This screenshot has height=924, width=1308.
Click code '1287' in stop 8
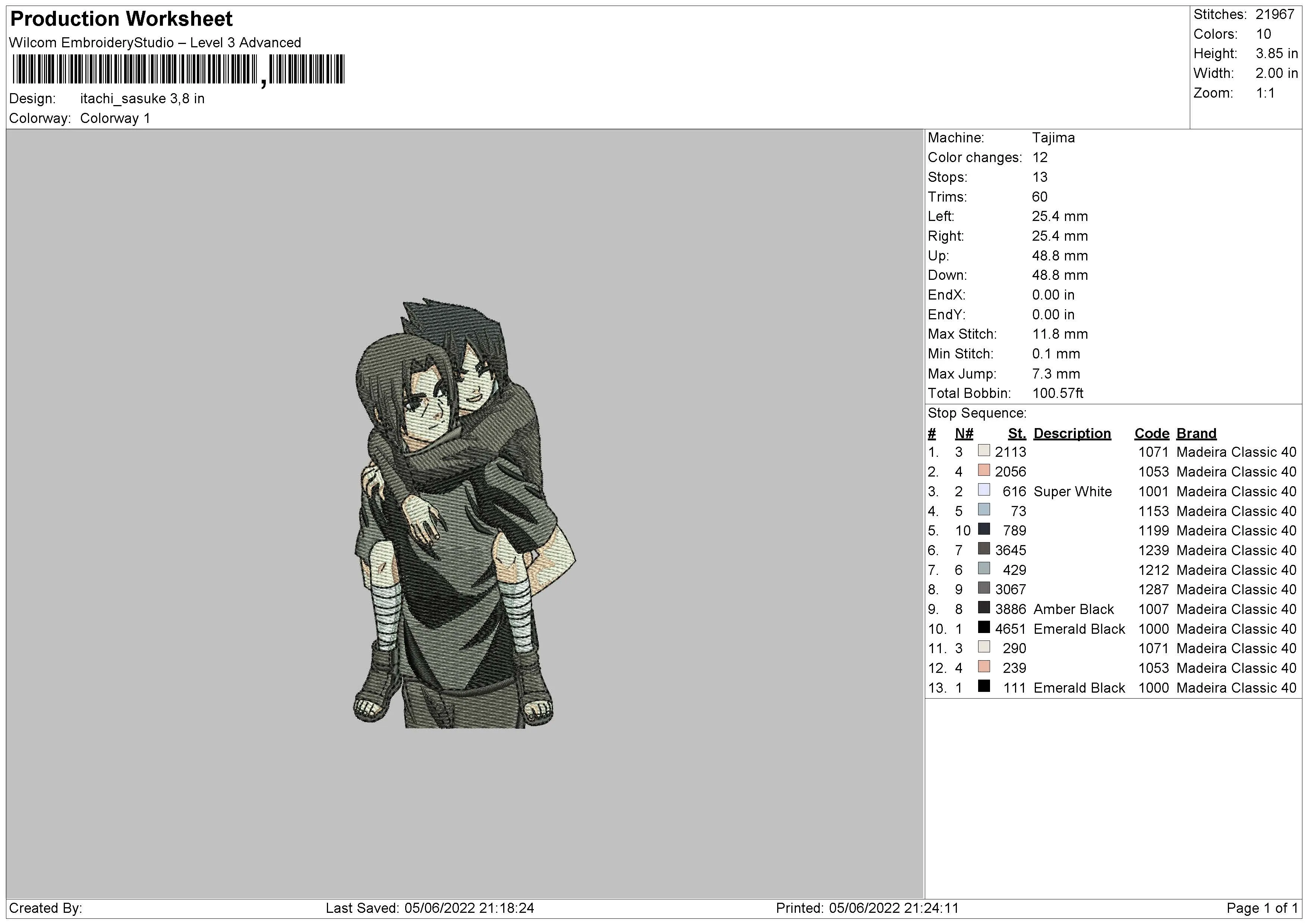1154,590
